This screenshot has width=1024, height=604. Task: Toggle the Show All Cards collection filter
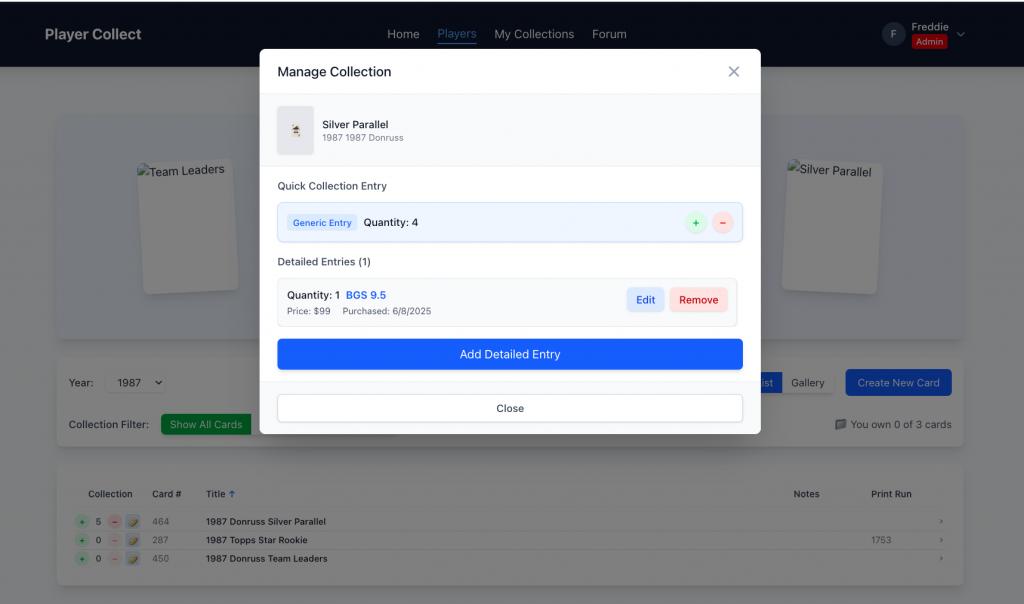pyautogui.click(x=205, y=425)
